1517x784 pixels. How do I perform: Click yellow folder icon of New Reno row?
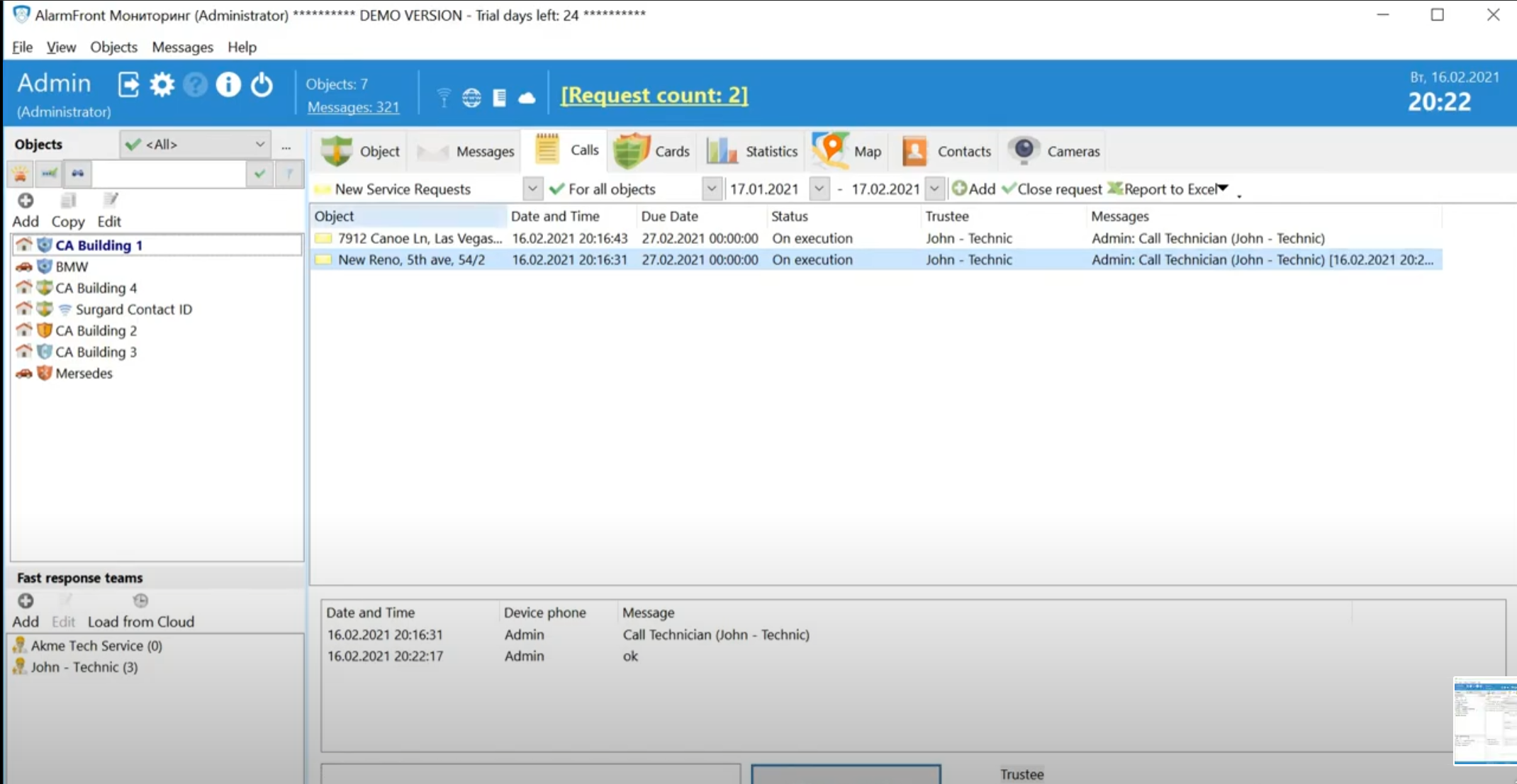pos(323,259)
